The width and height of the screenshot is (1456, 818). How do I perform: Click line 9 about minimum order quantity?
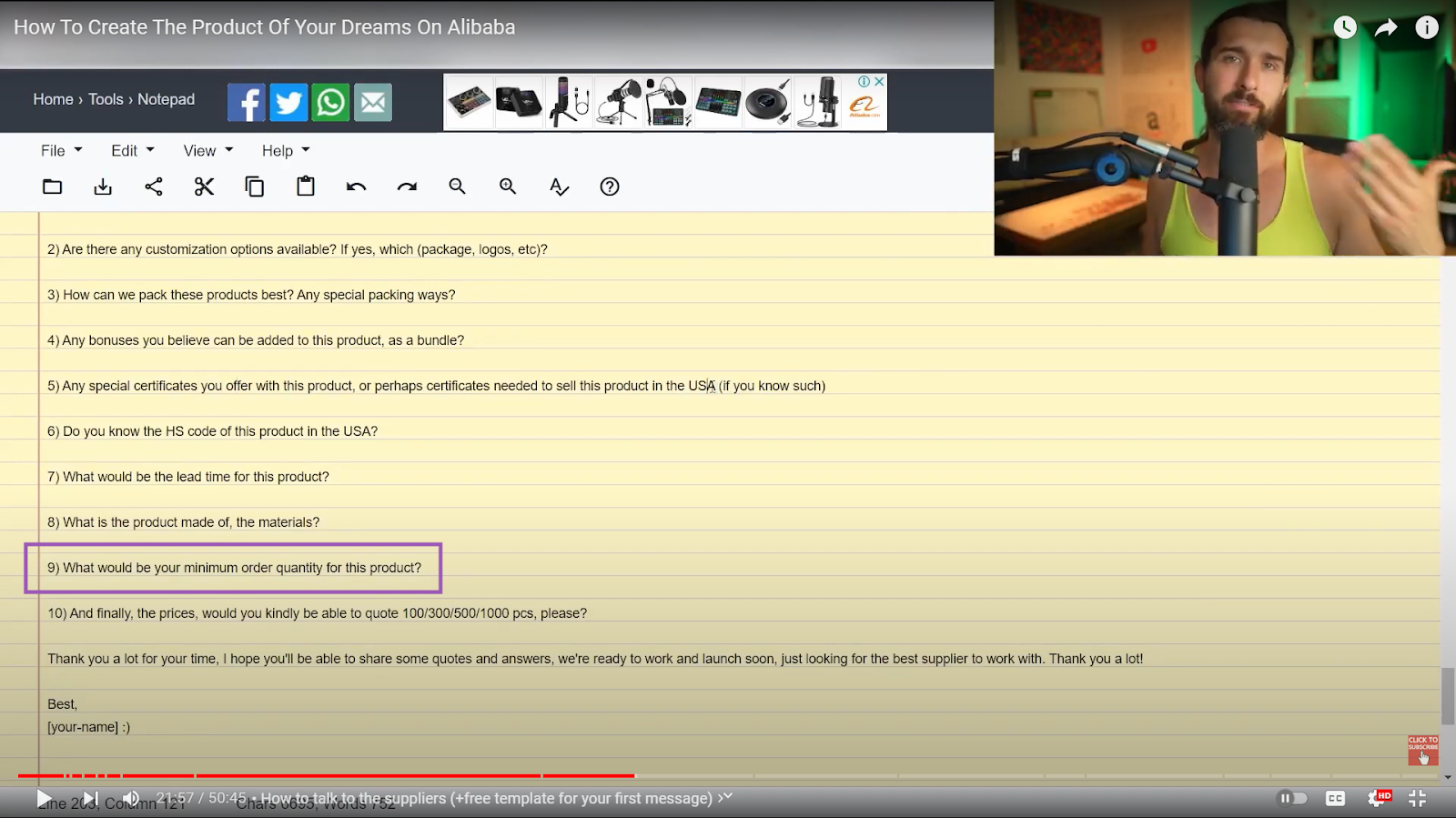pos(235,568)
